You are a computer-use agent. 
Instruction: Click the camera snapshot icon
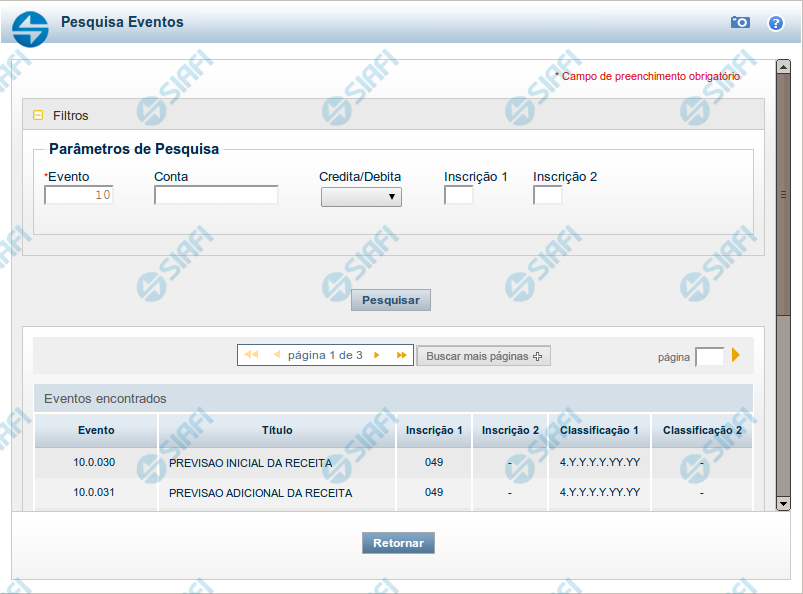pyautogui.click(x=740, y=22)
